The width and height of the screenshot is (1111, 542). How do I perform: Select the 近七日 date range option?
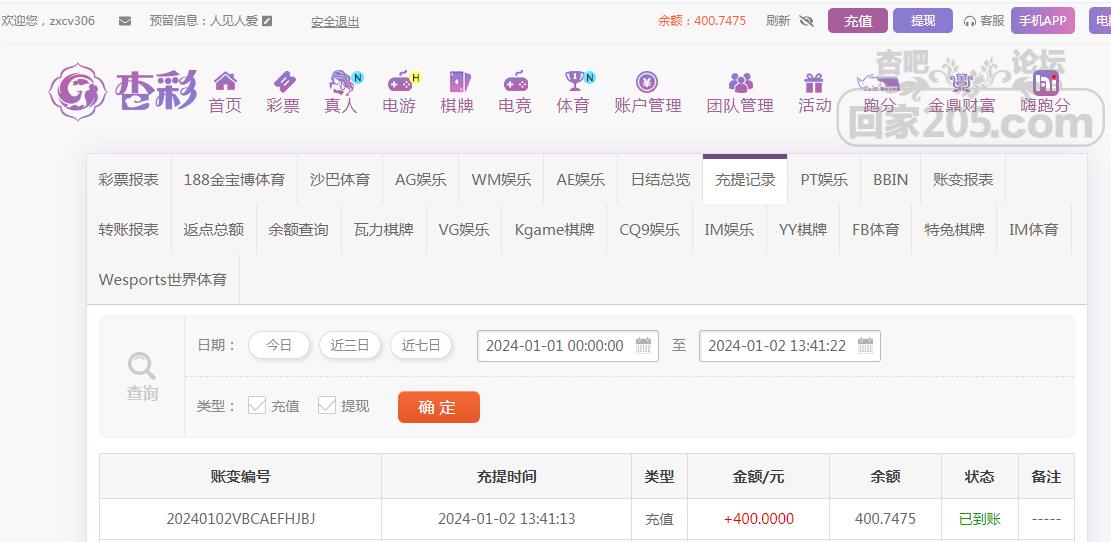[x=421, y=345]
